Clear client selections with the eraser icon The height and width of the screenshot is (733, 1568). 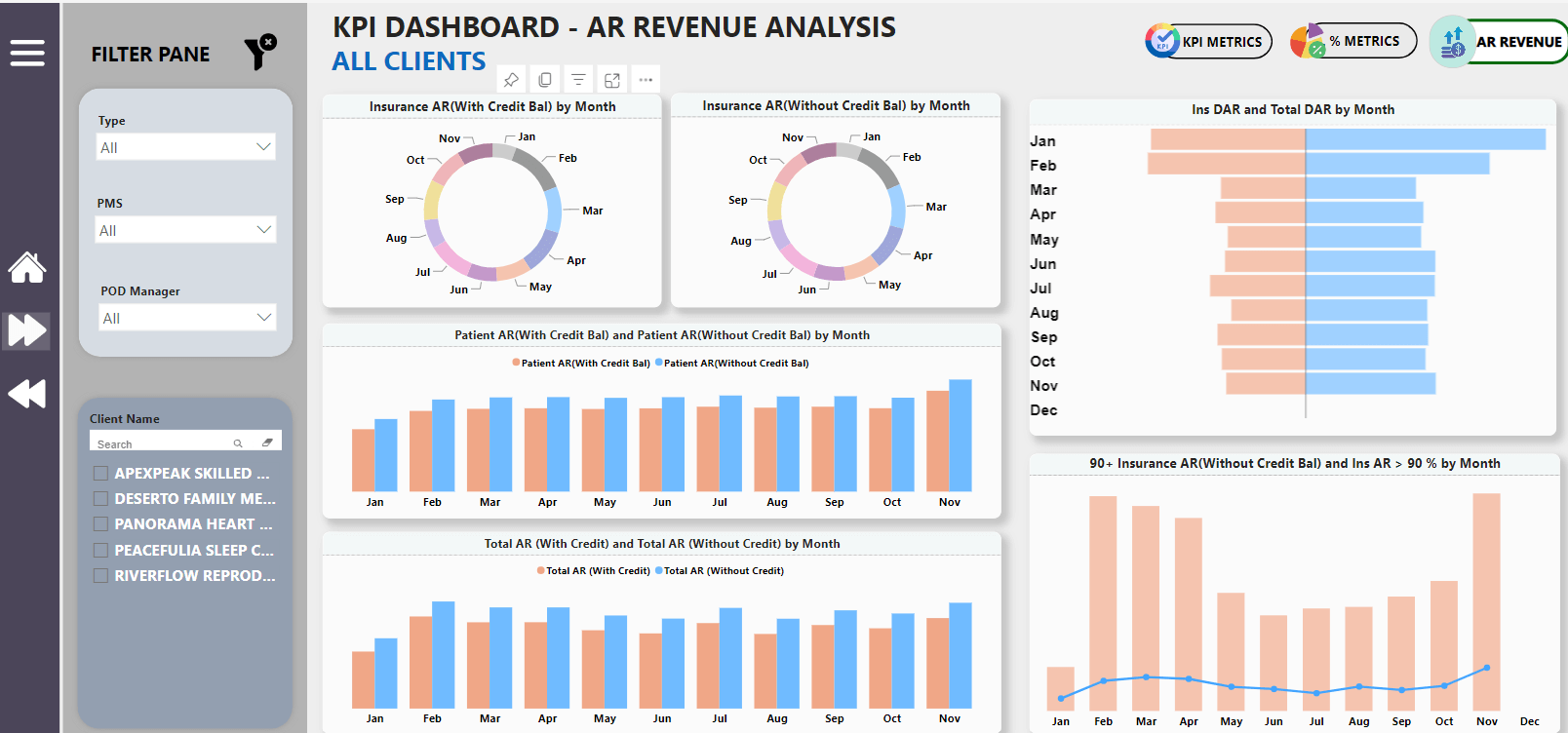pos(267,444)
